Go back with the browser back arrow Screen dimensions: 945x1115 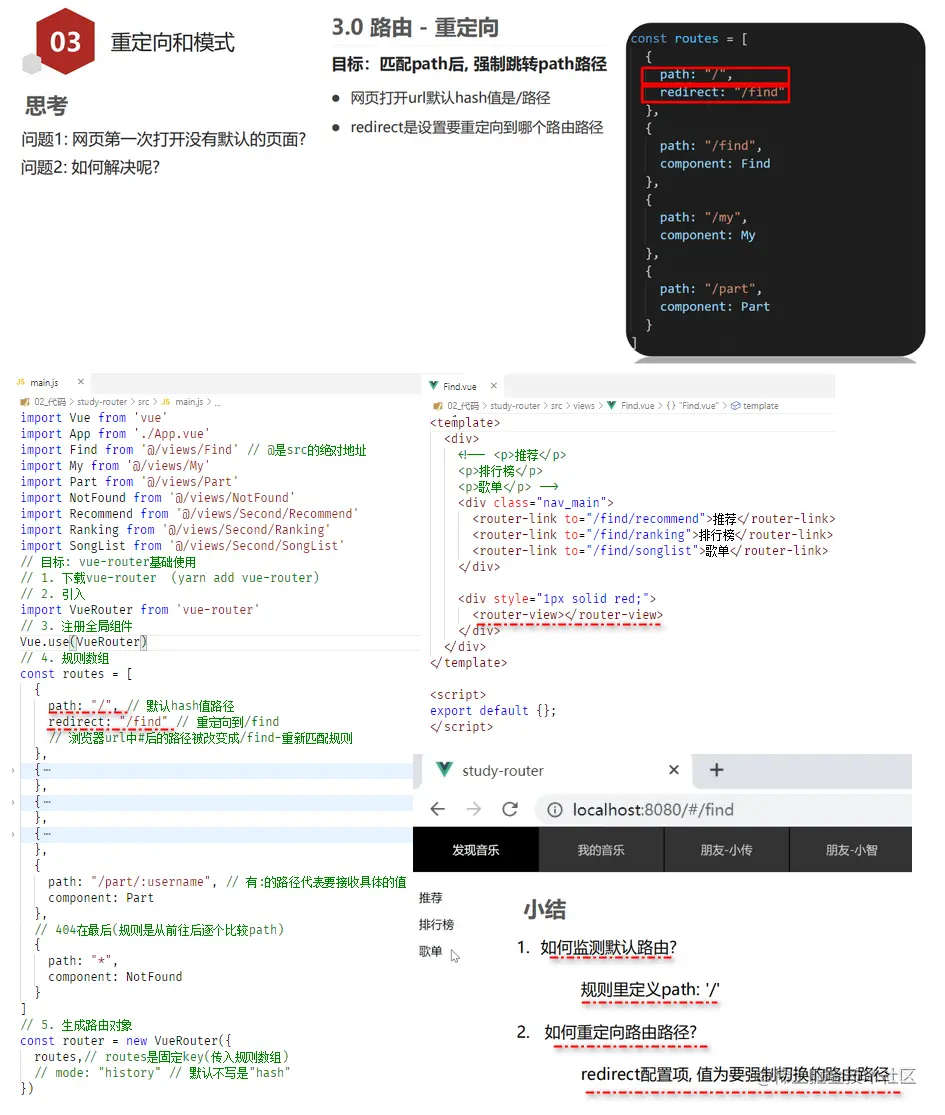(x=438, y=809)
